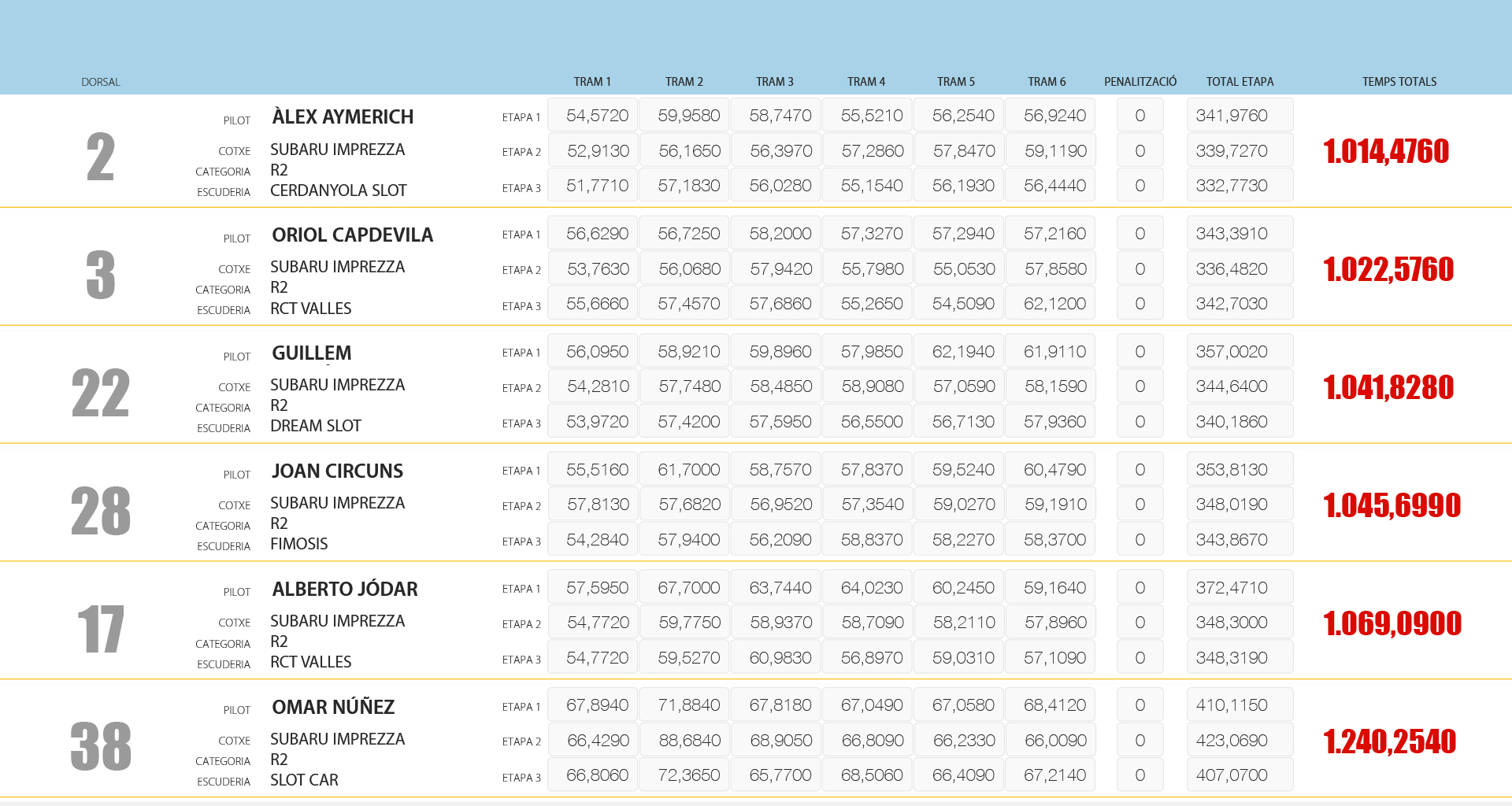Select the PENALITZACIÓ column header

[x=1140, y=82]
